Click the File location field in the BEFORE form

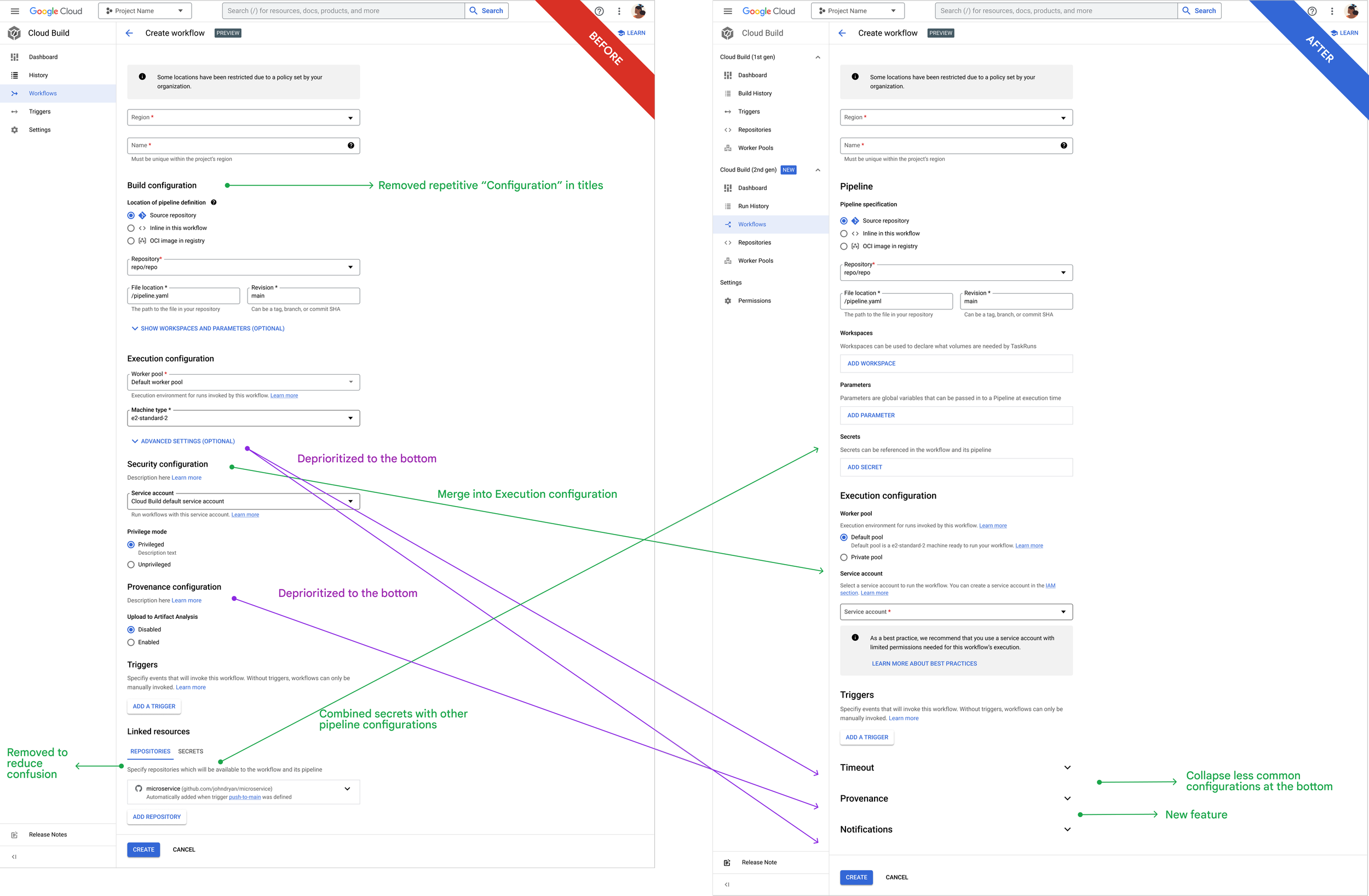183,296
